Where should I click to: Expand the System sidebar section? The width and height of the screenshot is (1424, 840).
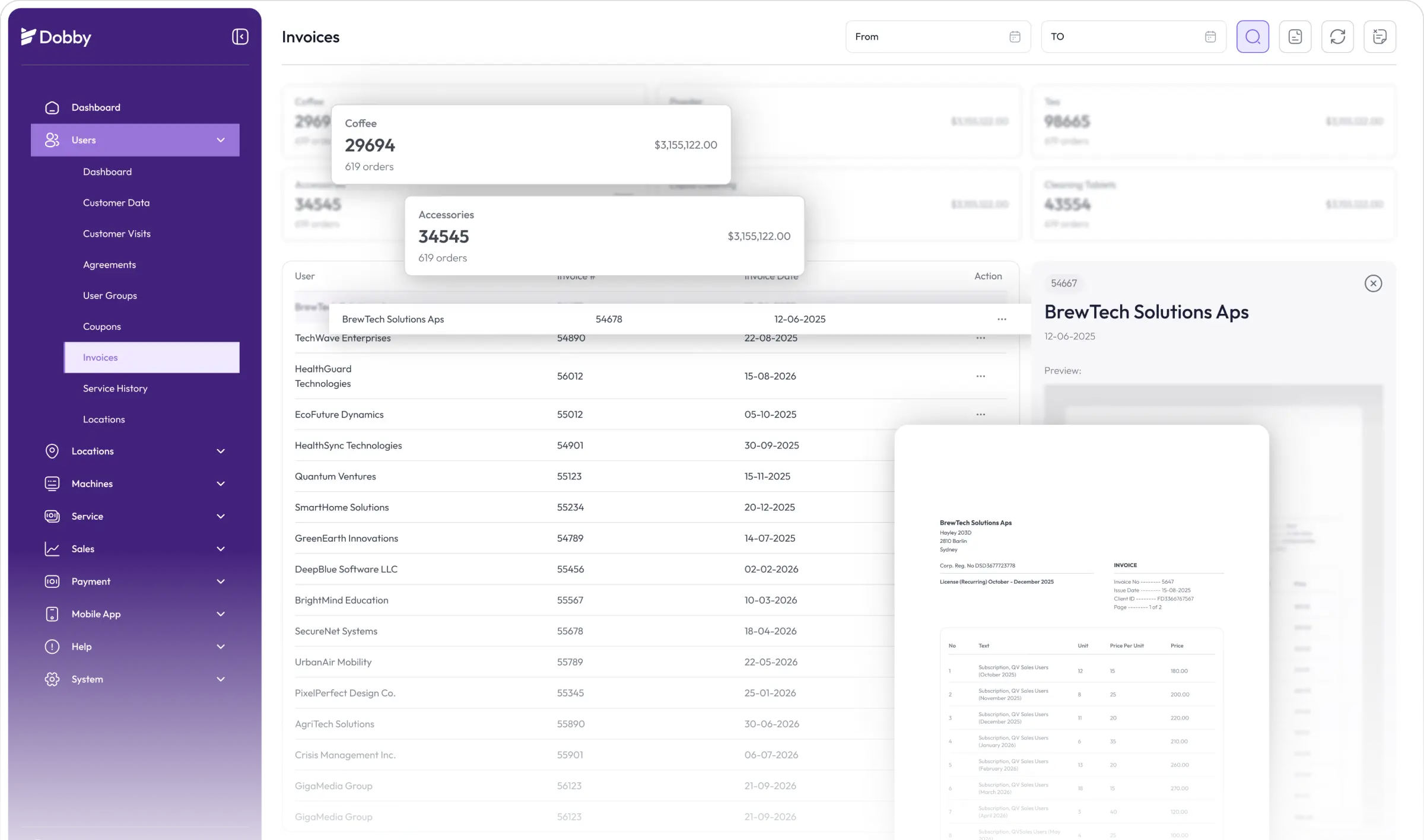point(221,679)
